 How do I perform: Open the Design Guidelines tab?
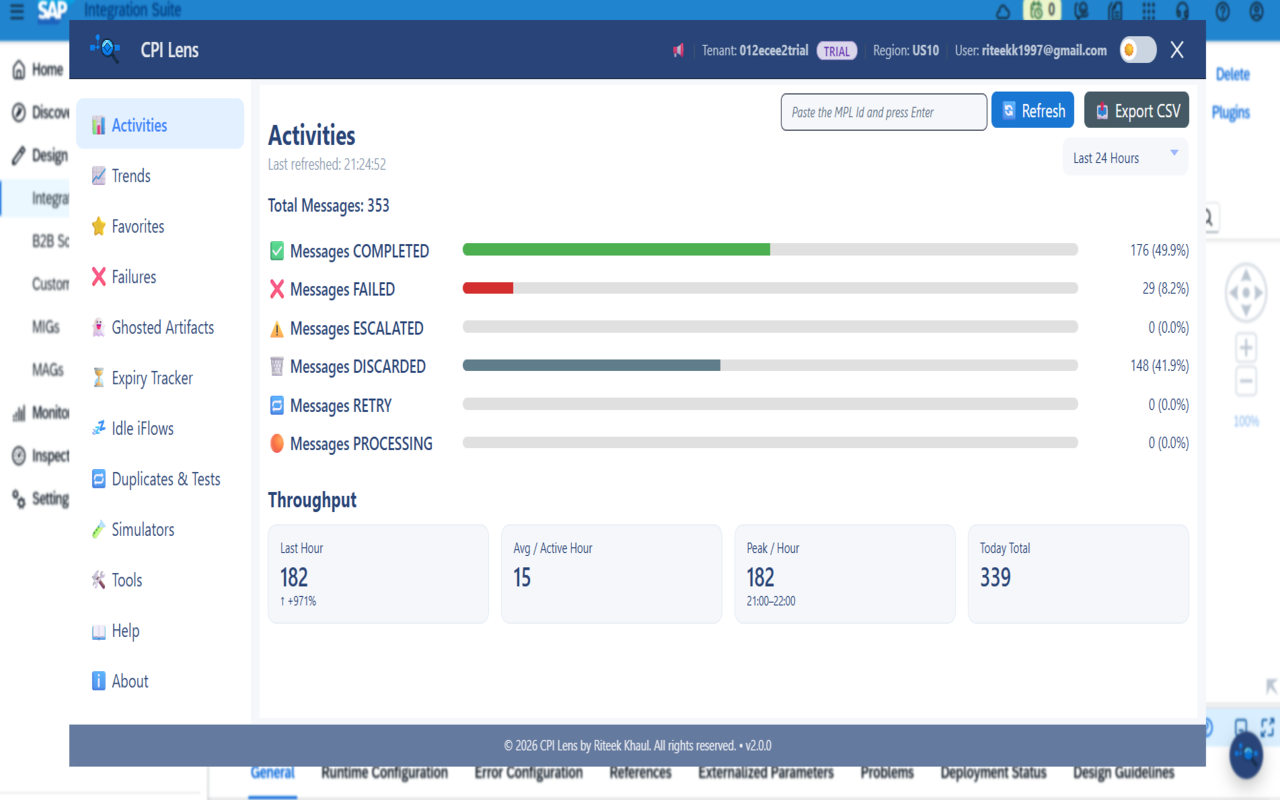click(x=1123, y=772)
